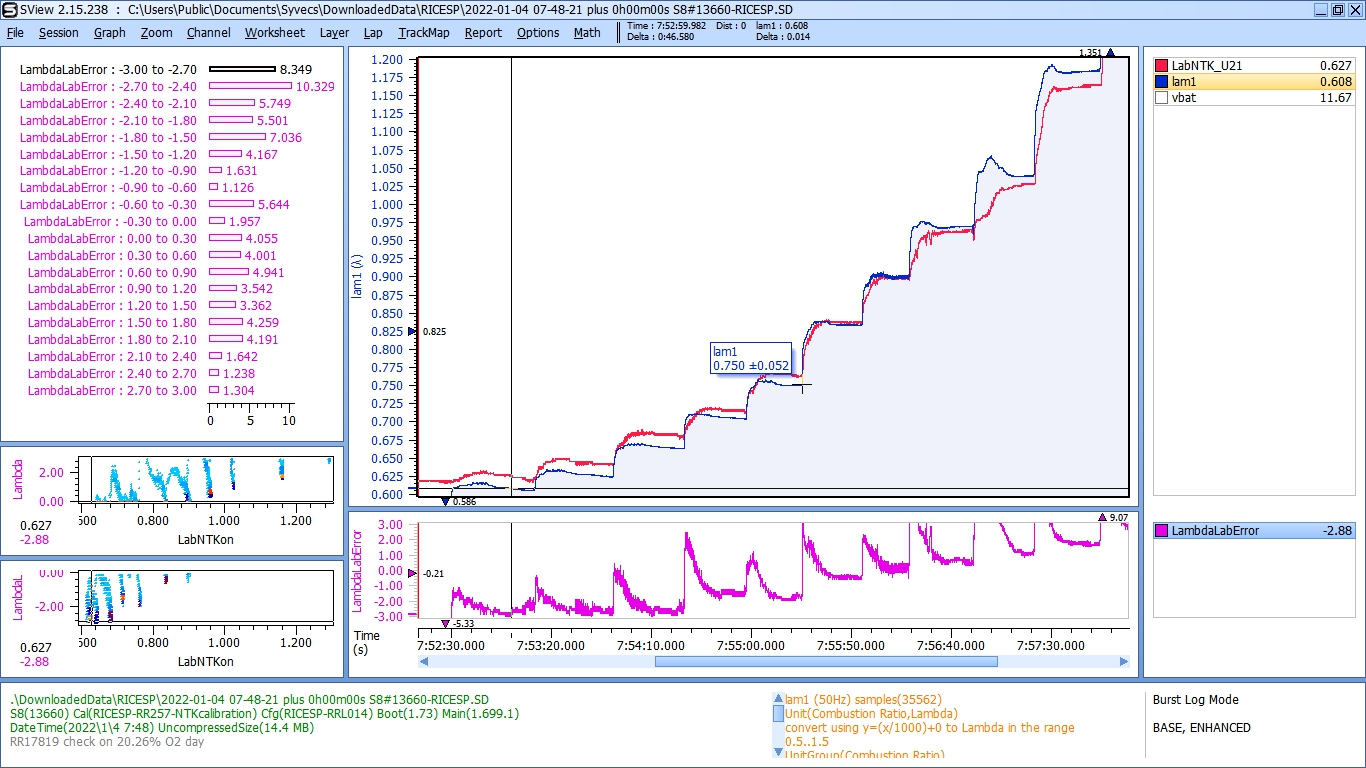This screenshot has width=1366, height=768.
Task: Click the Burst Log Mode text
Action: [1195, 700]
